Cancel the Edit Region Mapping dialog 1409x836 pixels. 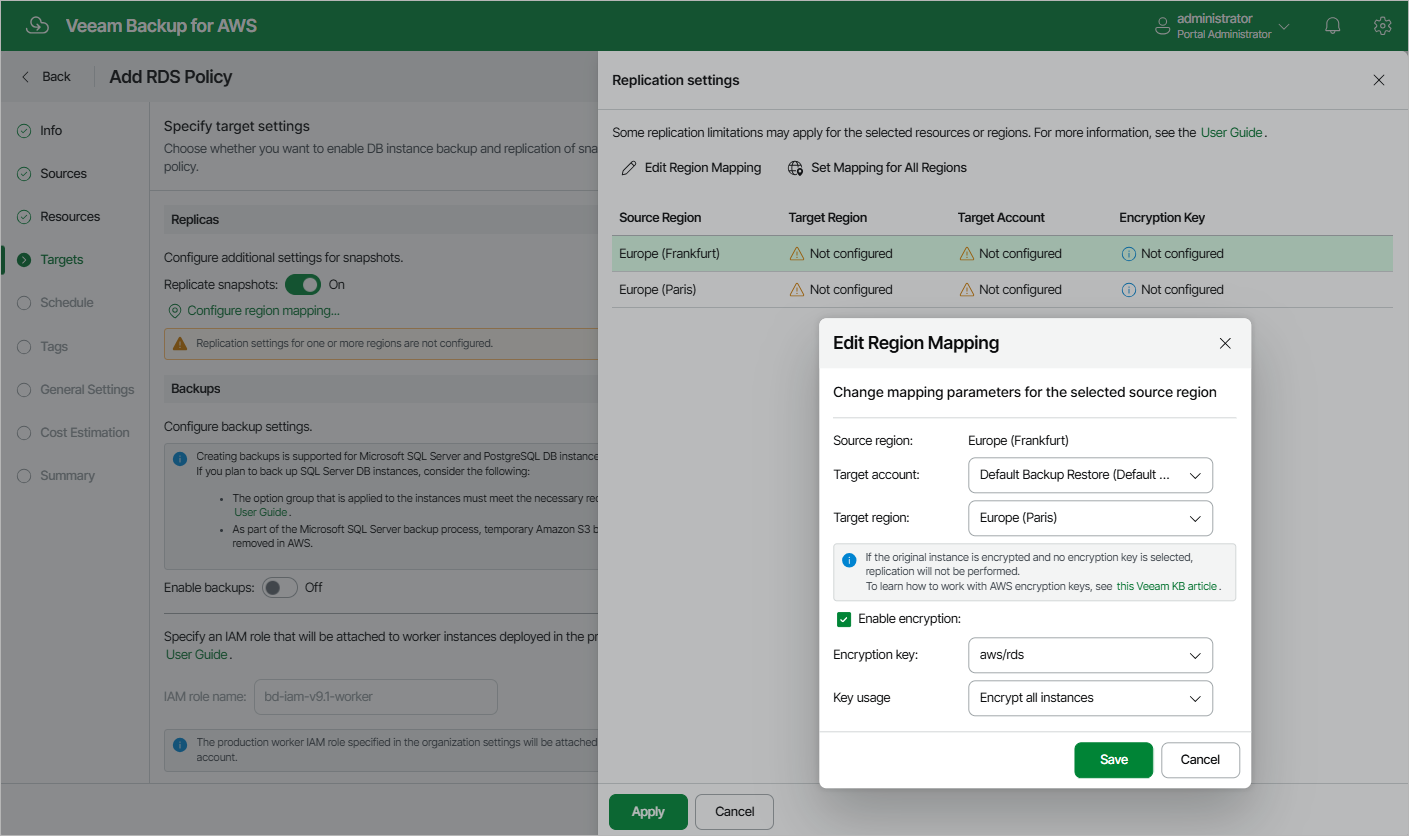1200,760
